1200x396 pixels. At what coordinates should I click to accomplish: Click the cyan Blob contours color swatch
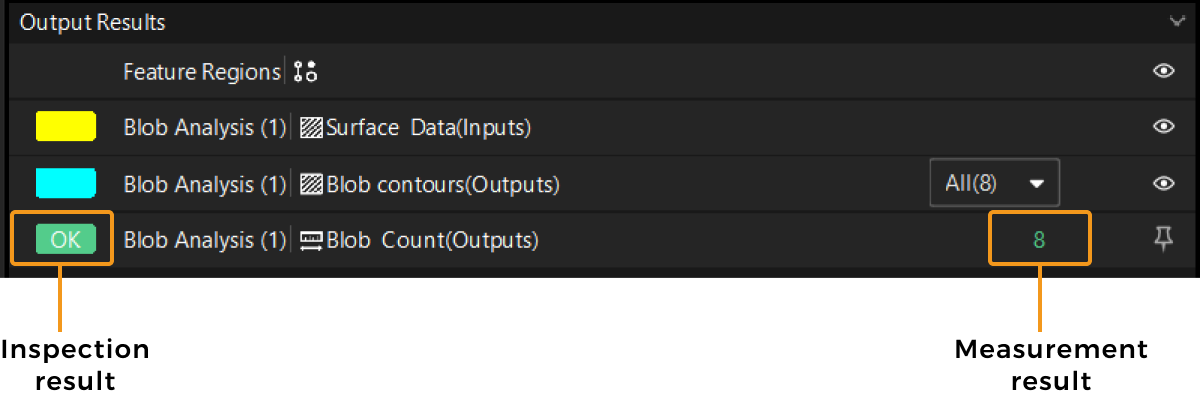click(66, 183)
